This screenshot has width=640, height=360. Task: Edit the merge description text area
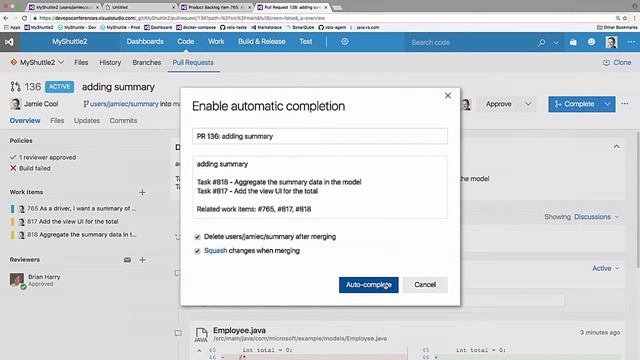(x=320, y=187)
